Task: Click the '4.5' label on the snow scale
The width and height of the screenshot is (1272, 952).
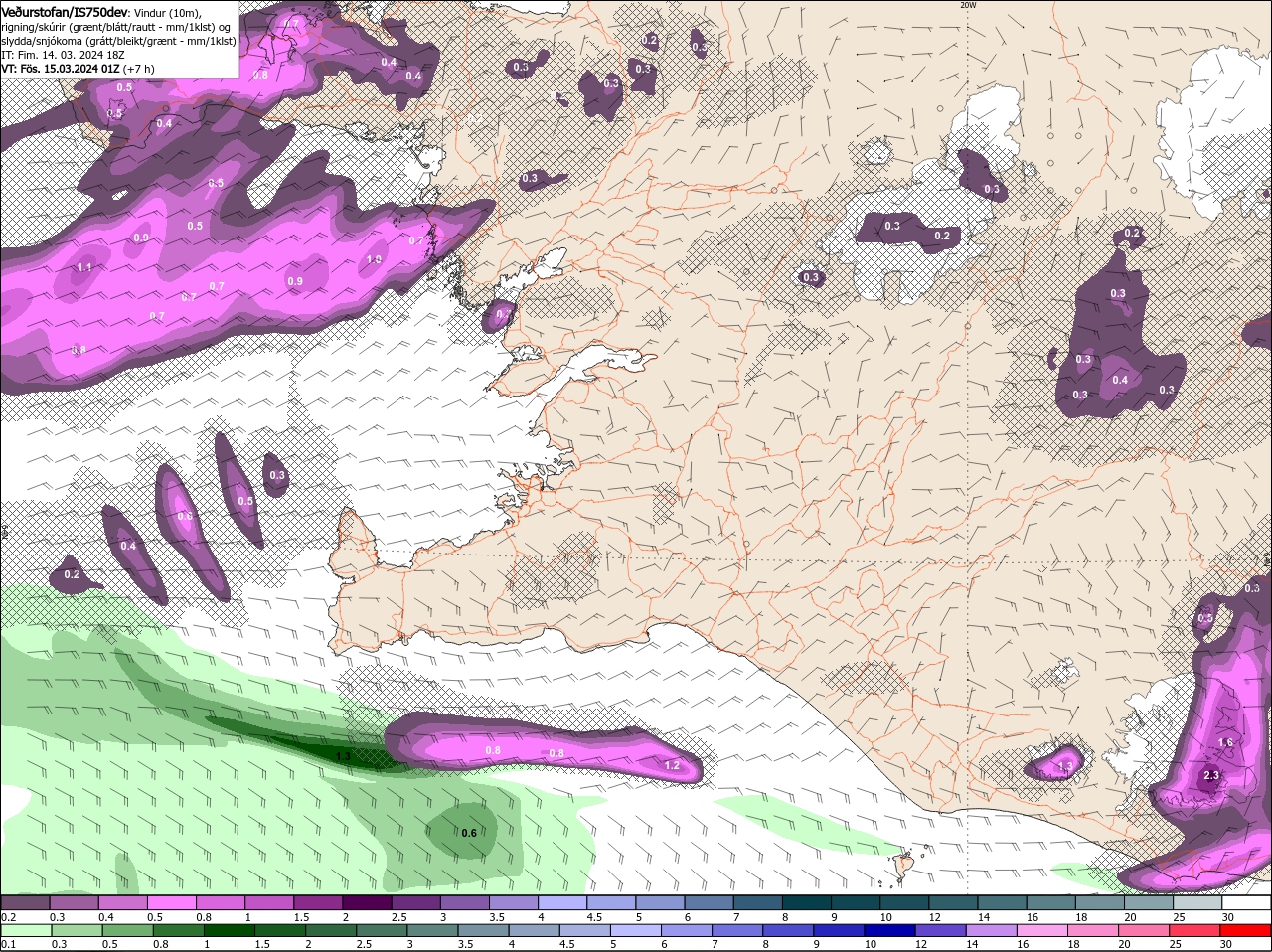Action: 595,917
